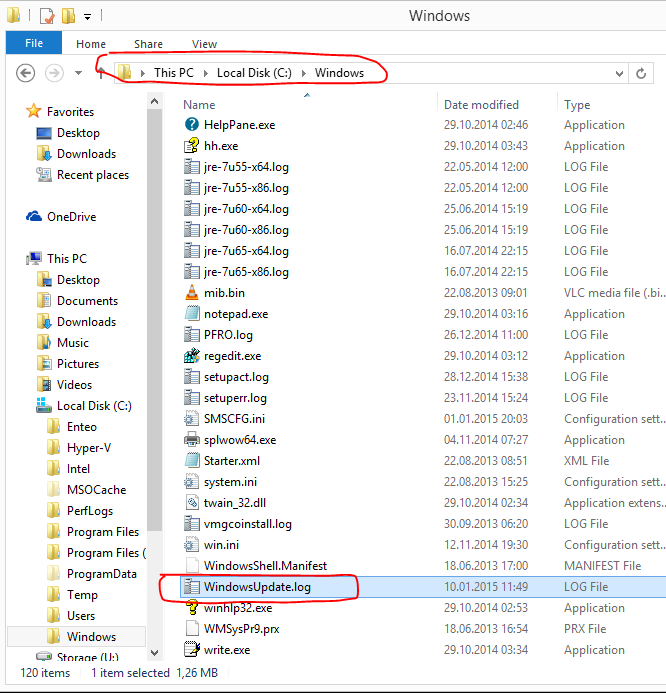Select jre-7u60-x86.log file name

246,230
